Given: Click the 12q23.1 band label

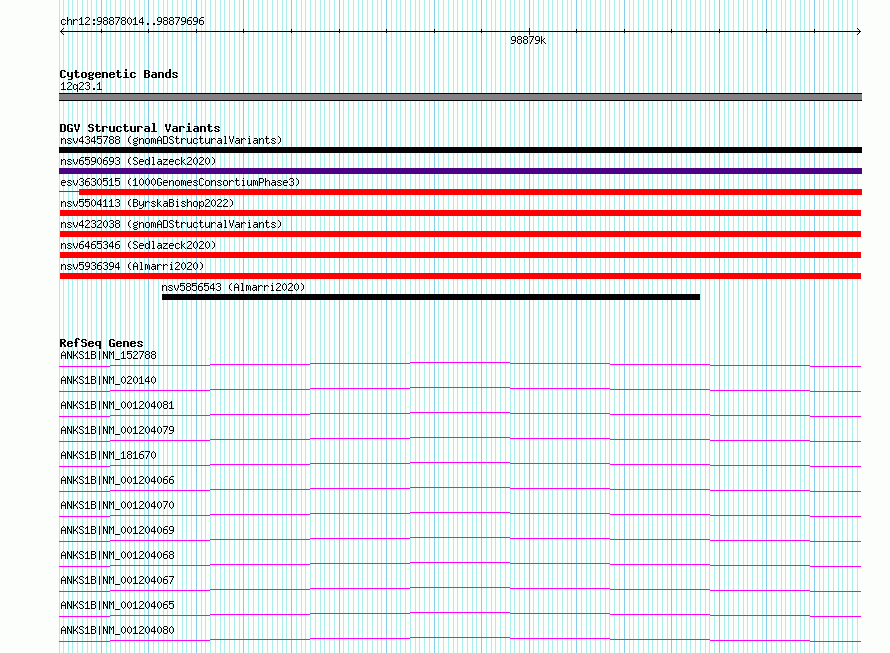Looking at the screenshot, I should click(81, 86).
